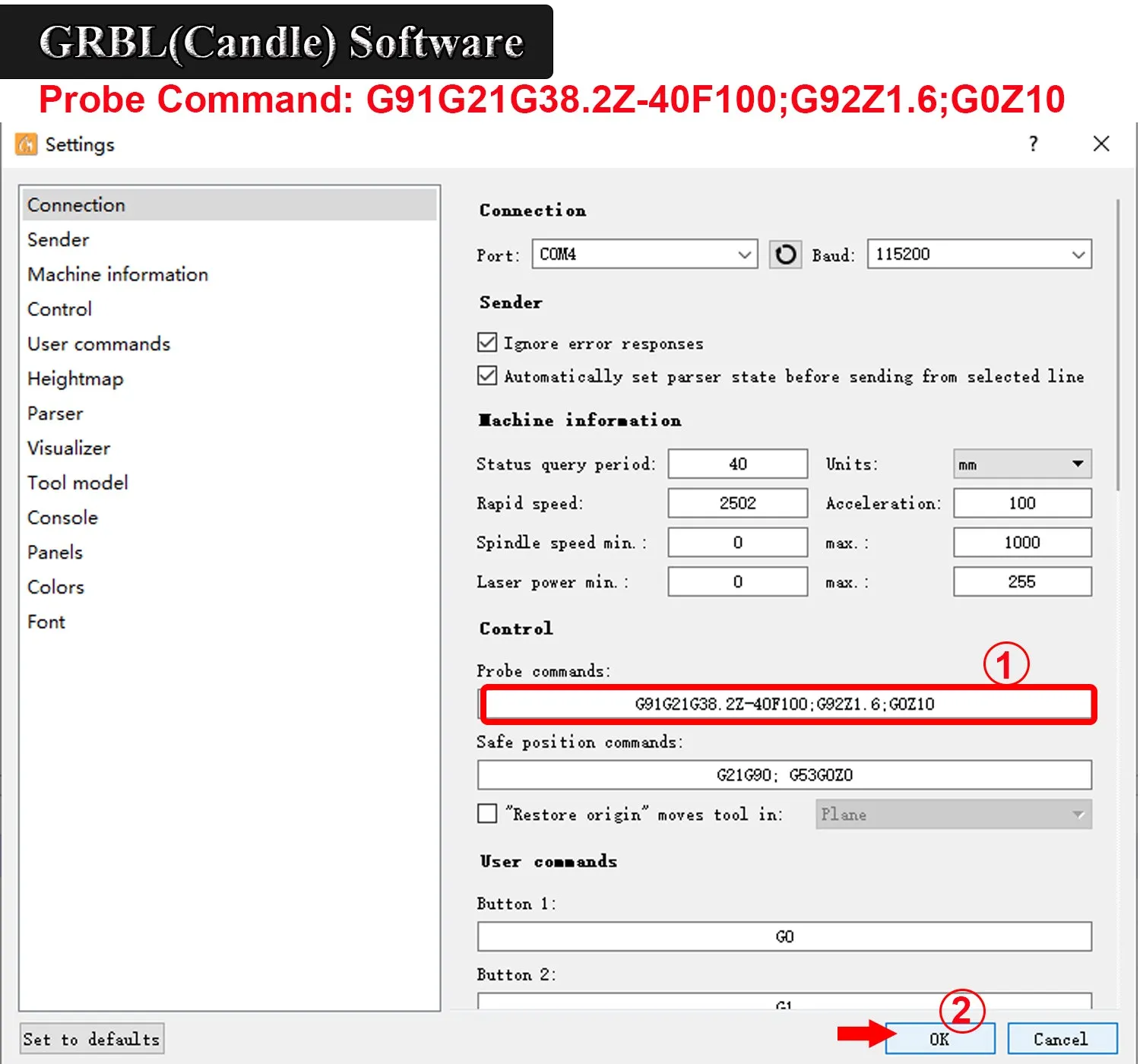Toggle automatically set parser state checkbox
Screen dimensions: 1140x1064
[487, 375]
